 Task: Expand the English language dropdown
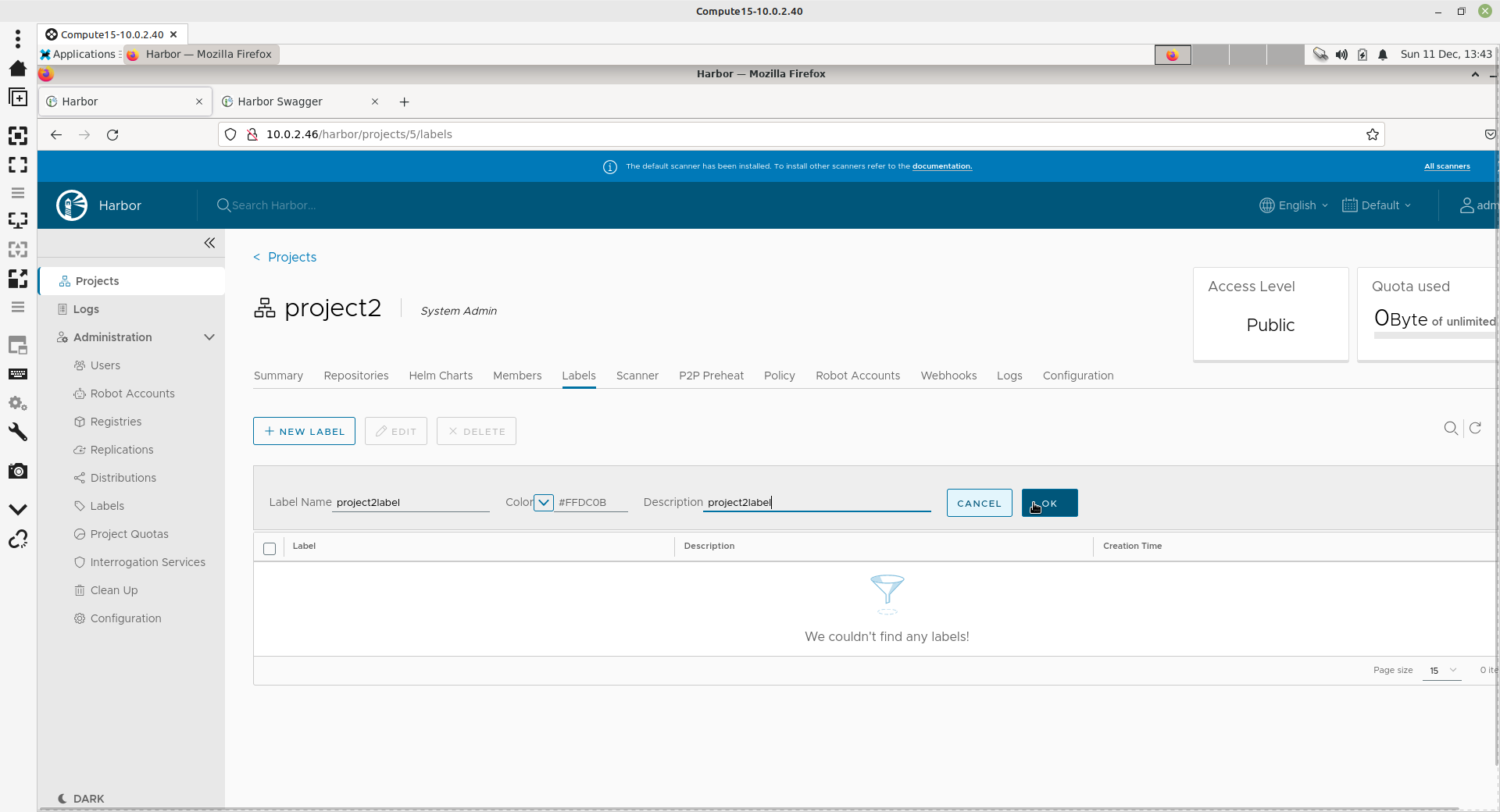tap(1294, 205)
